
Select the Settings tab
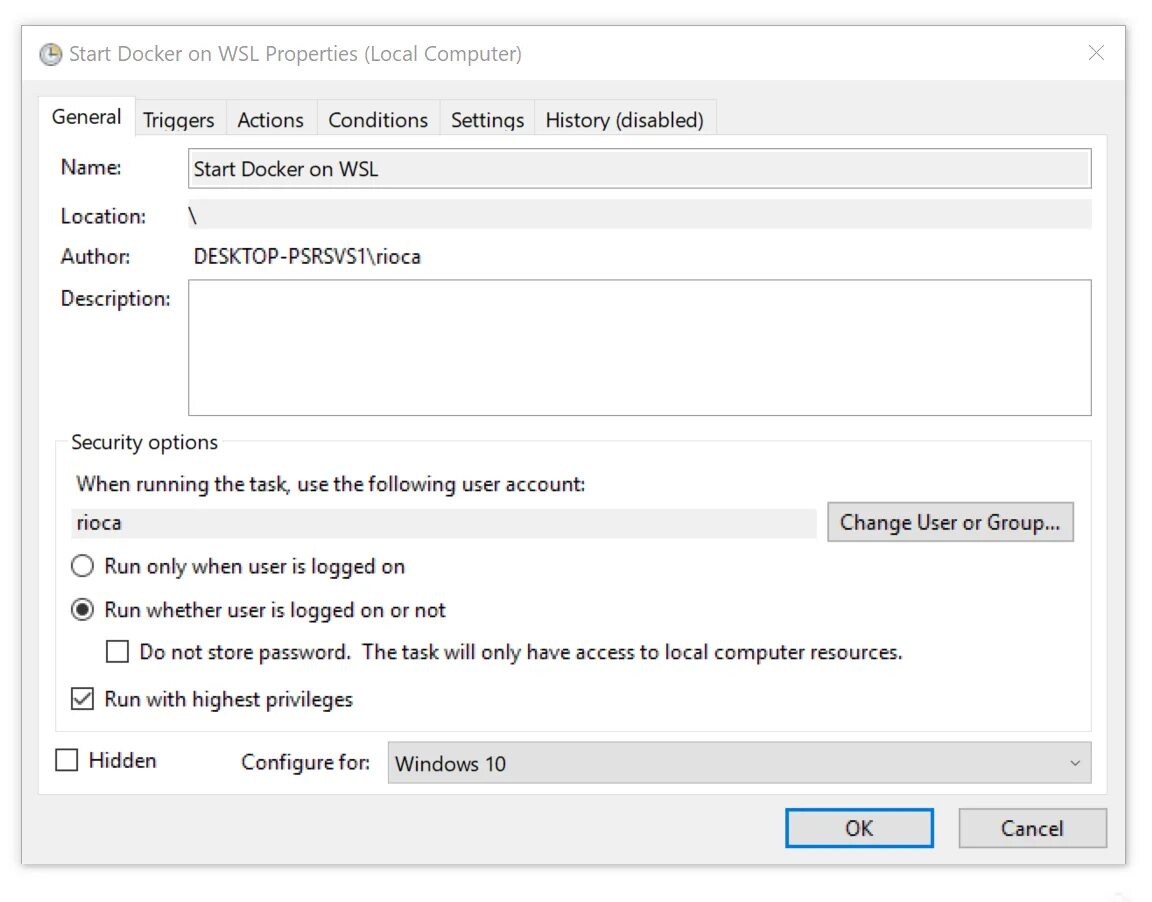[x=487, y=120]
